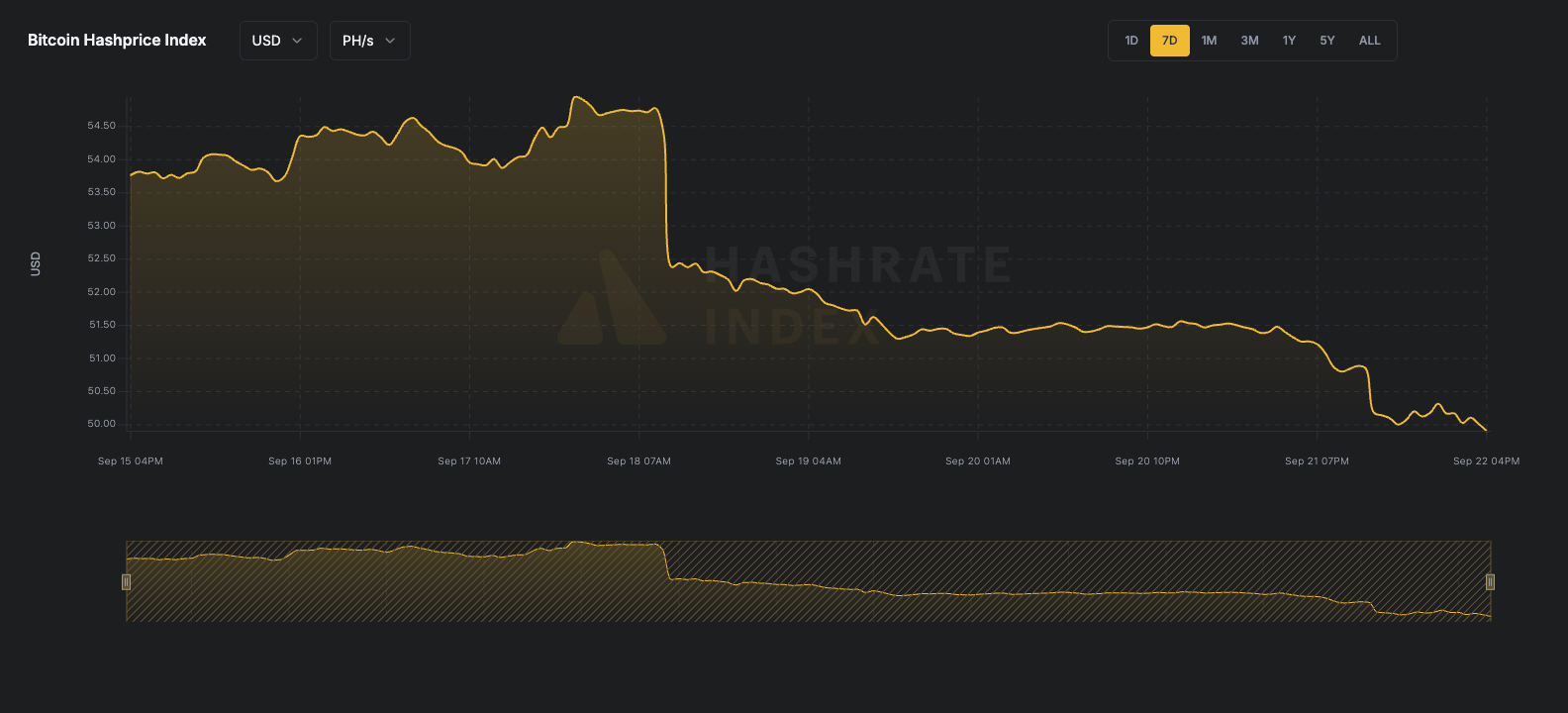Click the vertical USD axis title
The width and height of the screenshot is (1568, 713).
pos(36,263)
